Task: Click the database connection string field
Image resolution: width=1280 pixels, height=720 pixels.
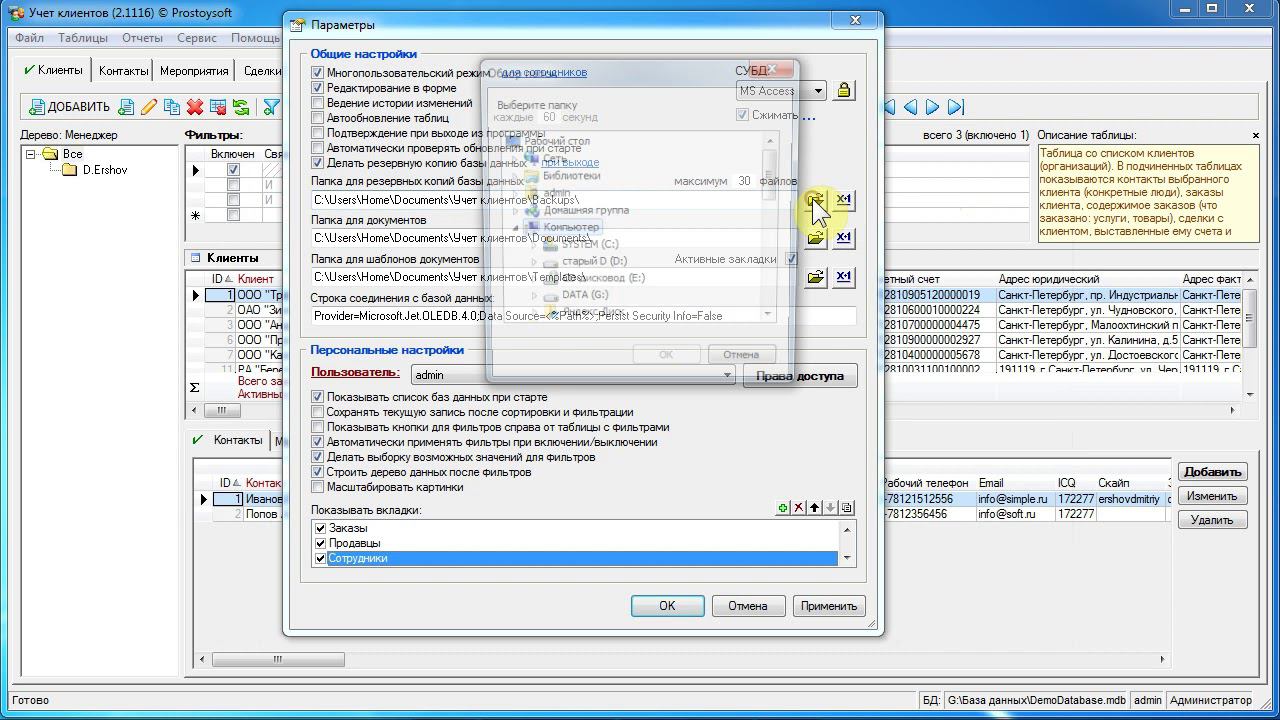Action: coord(584,316)
